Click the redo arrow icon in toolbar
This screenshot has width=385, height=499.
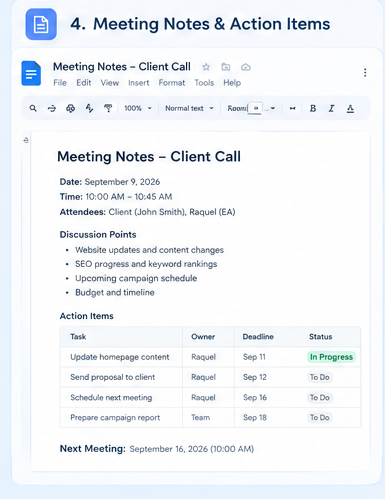(x=52, y=108)
